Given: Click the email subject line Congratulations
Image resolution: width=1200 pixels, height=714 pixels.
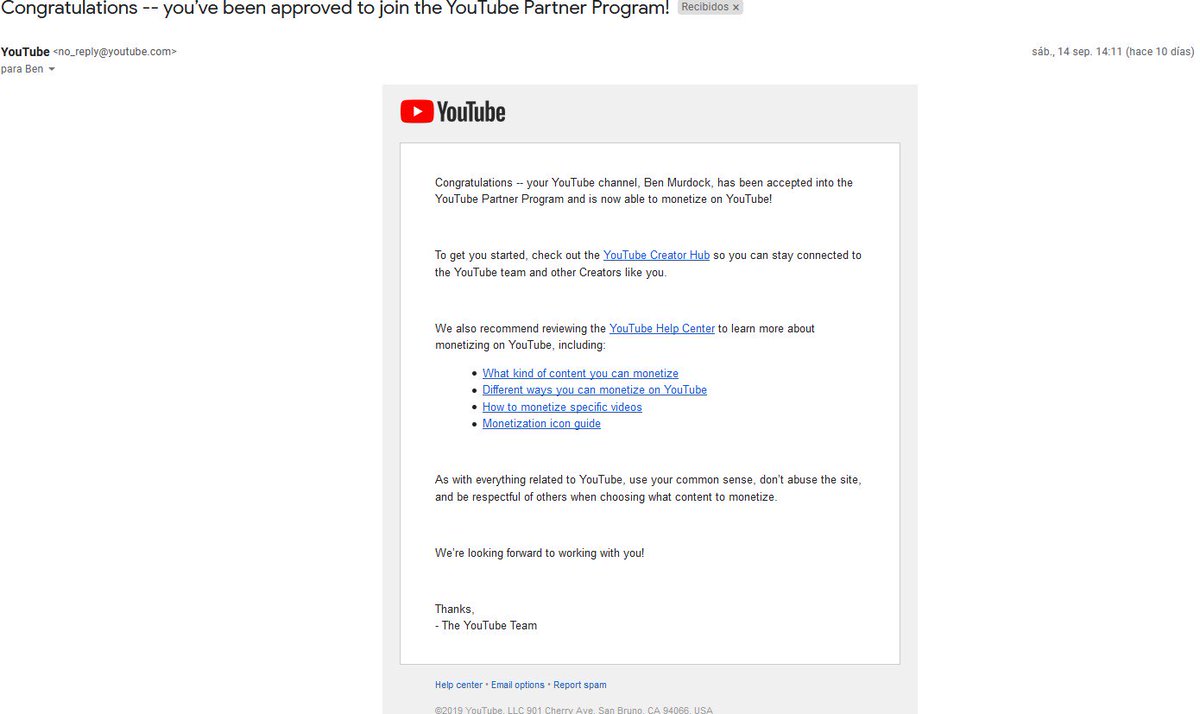Looking at the screenshot, I should pyautogui.click(x=334, y=9).
